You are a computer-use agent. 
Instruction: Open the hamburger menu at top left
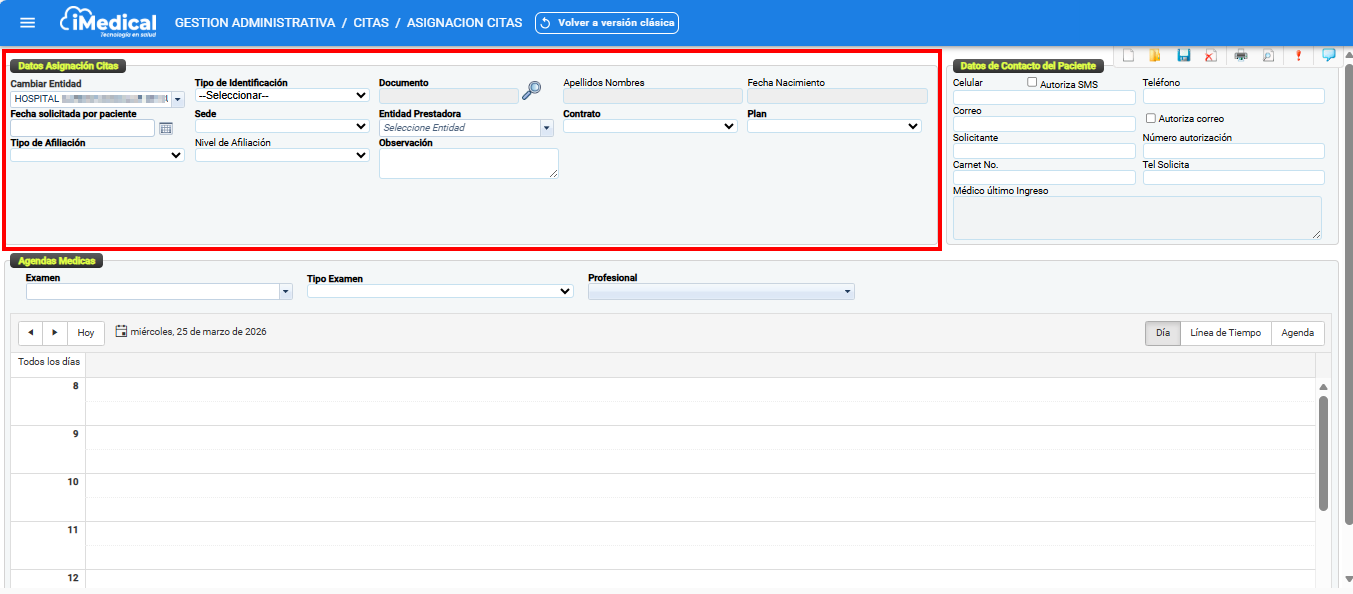[x=28, y=23]
